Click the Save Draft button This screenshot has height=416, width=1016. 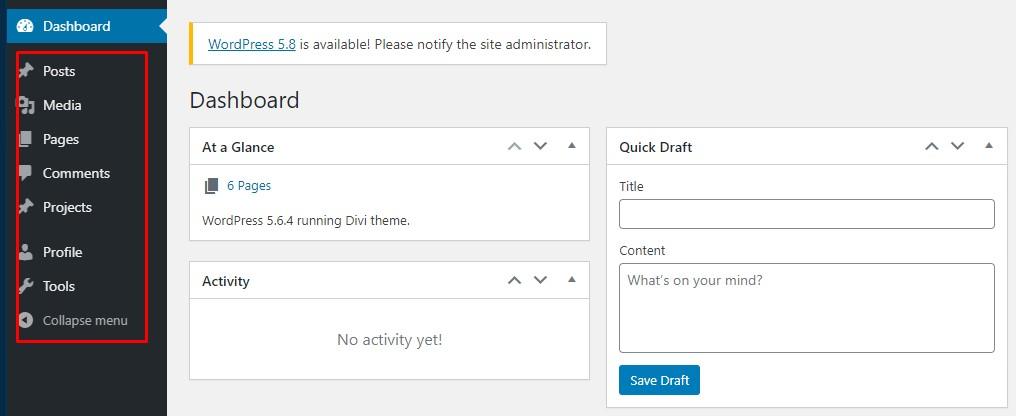pyautogui.click(x=659, y=380)
